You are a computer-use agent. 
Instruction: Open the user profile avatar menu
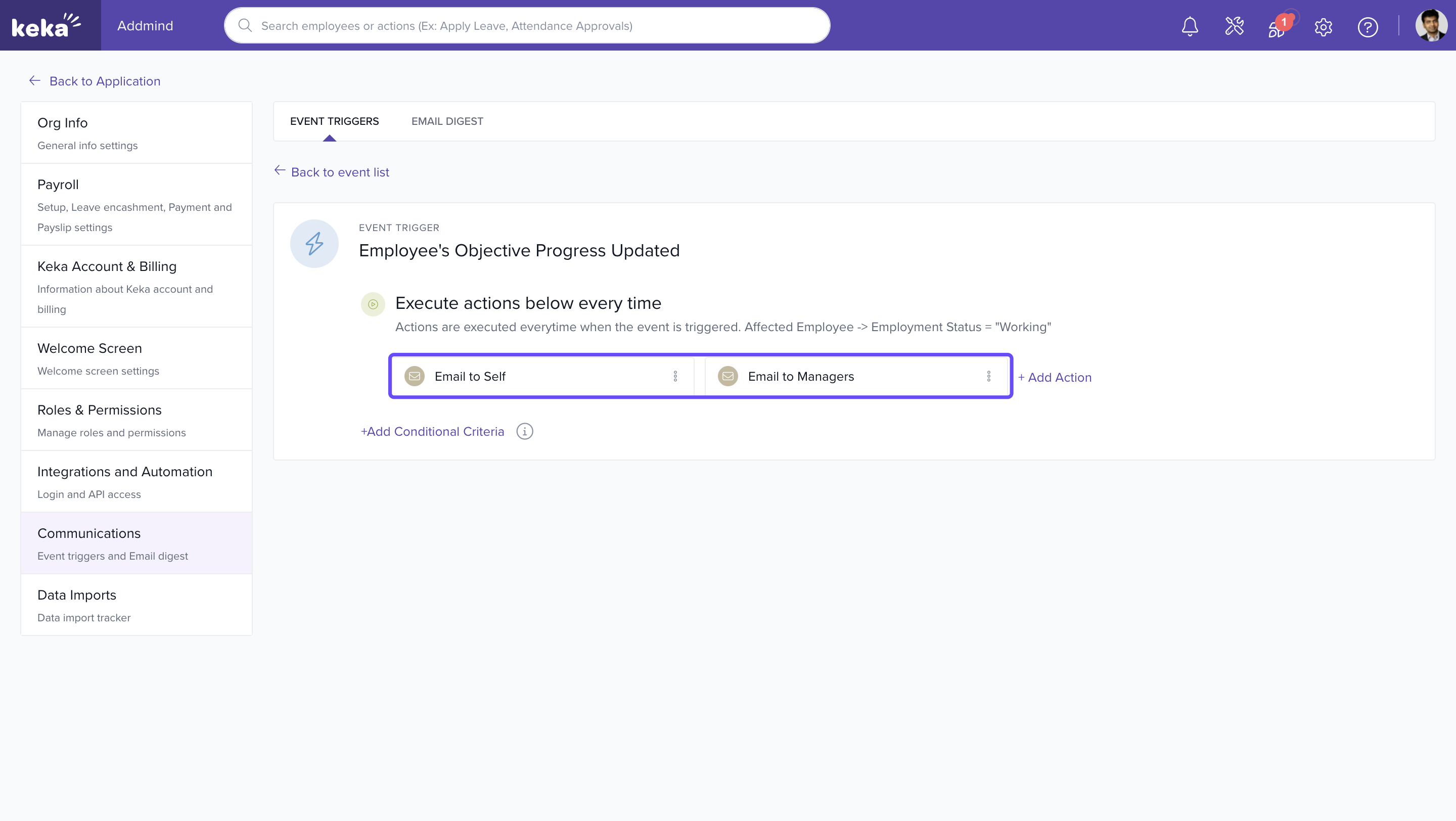(x=1431, y=26)
